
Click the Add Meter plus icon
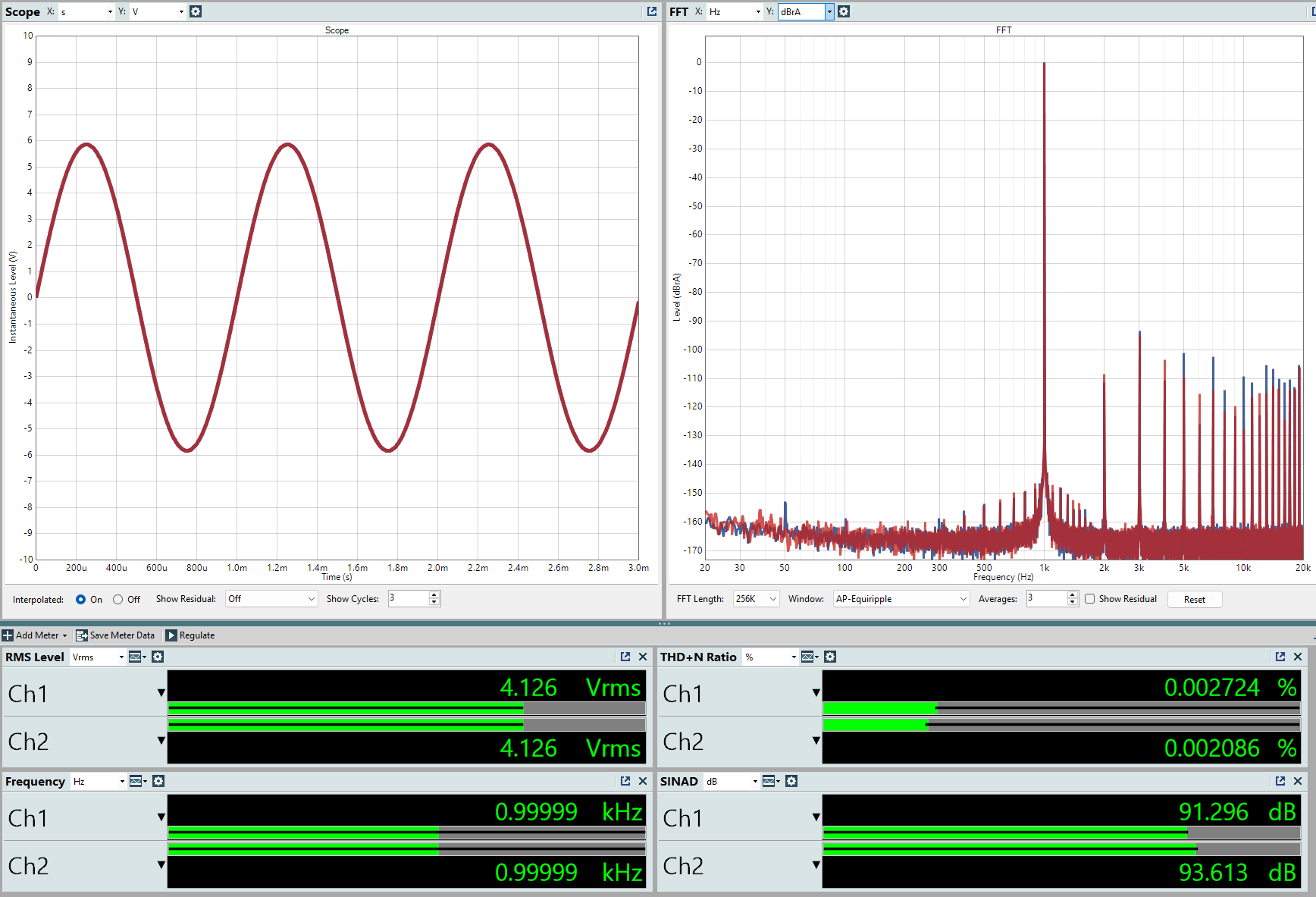(x=8, y=635)
